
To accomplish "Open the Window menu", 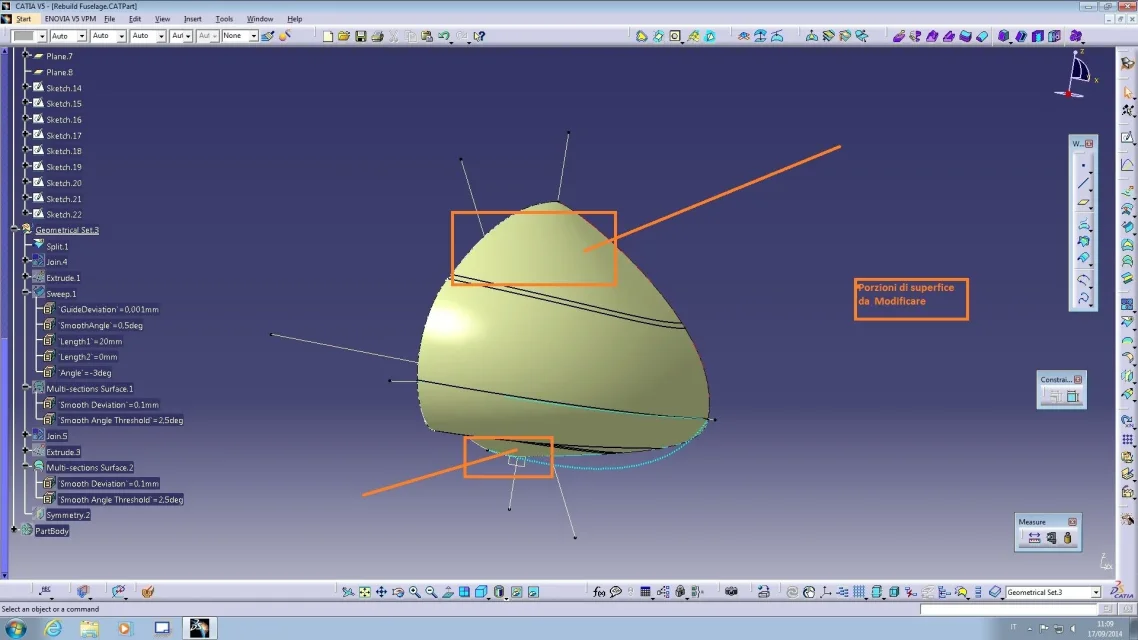I will 260,19.
